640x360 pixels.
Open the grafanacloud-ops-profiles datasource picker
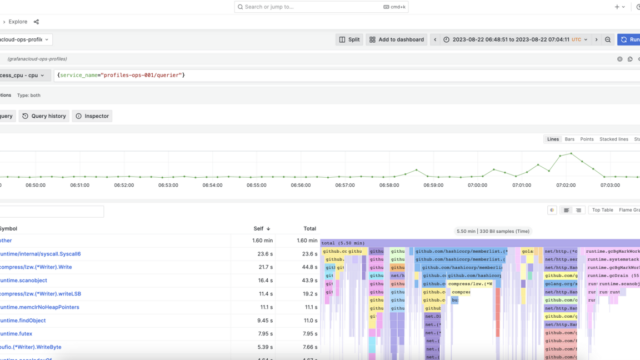[x=25, y=40]
